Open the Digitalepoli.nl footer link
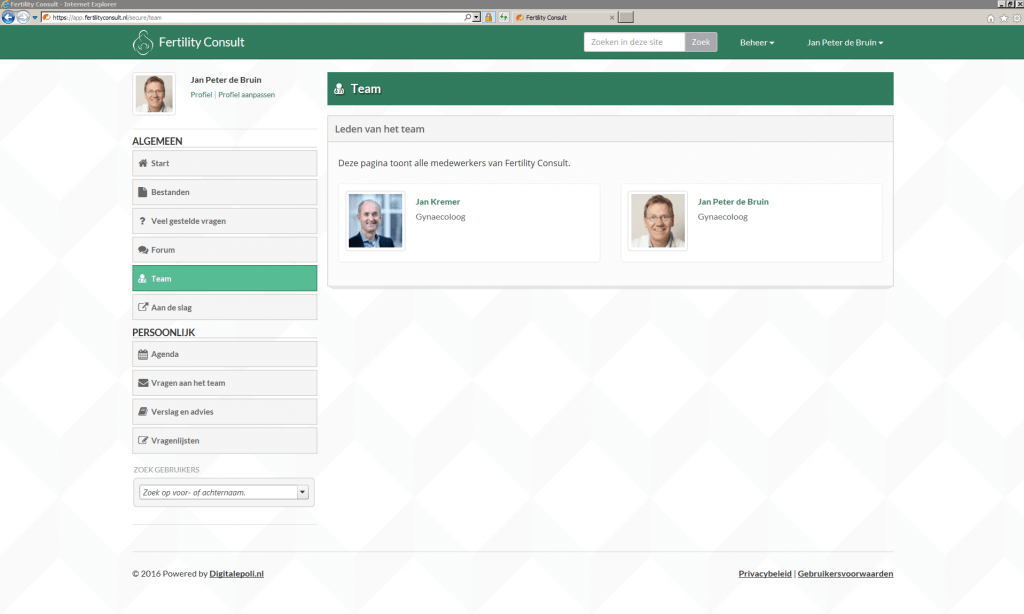 (236, 574)
